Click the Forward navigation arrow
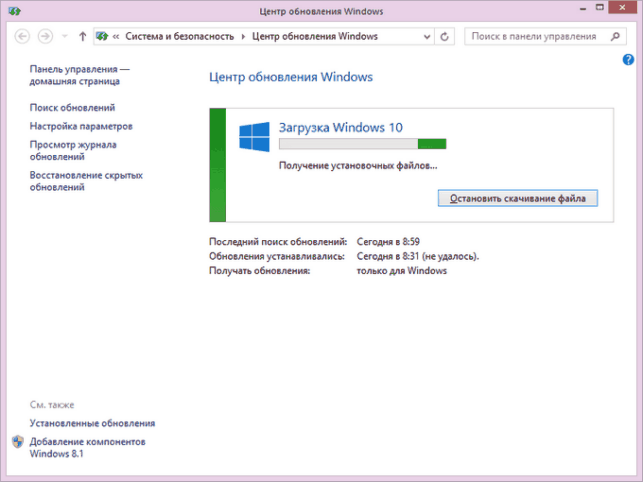This screenshot has width=643, height=482. [46, 37]
